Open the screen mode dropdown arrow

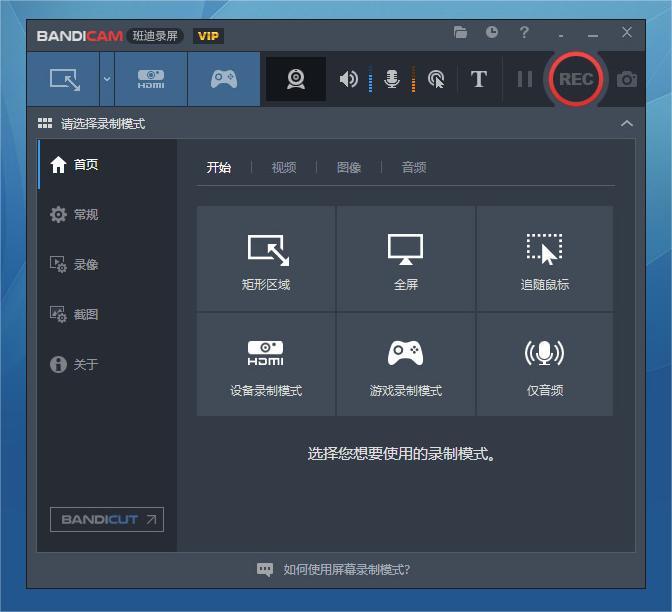107,79
